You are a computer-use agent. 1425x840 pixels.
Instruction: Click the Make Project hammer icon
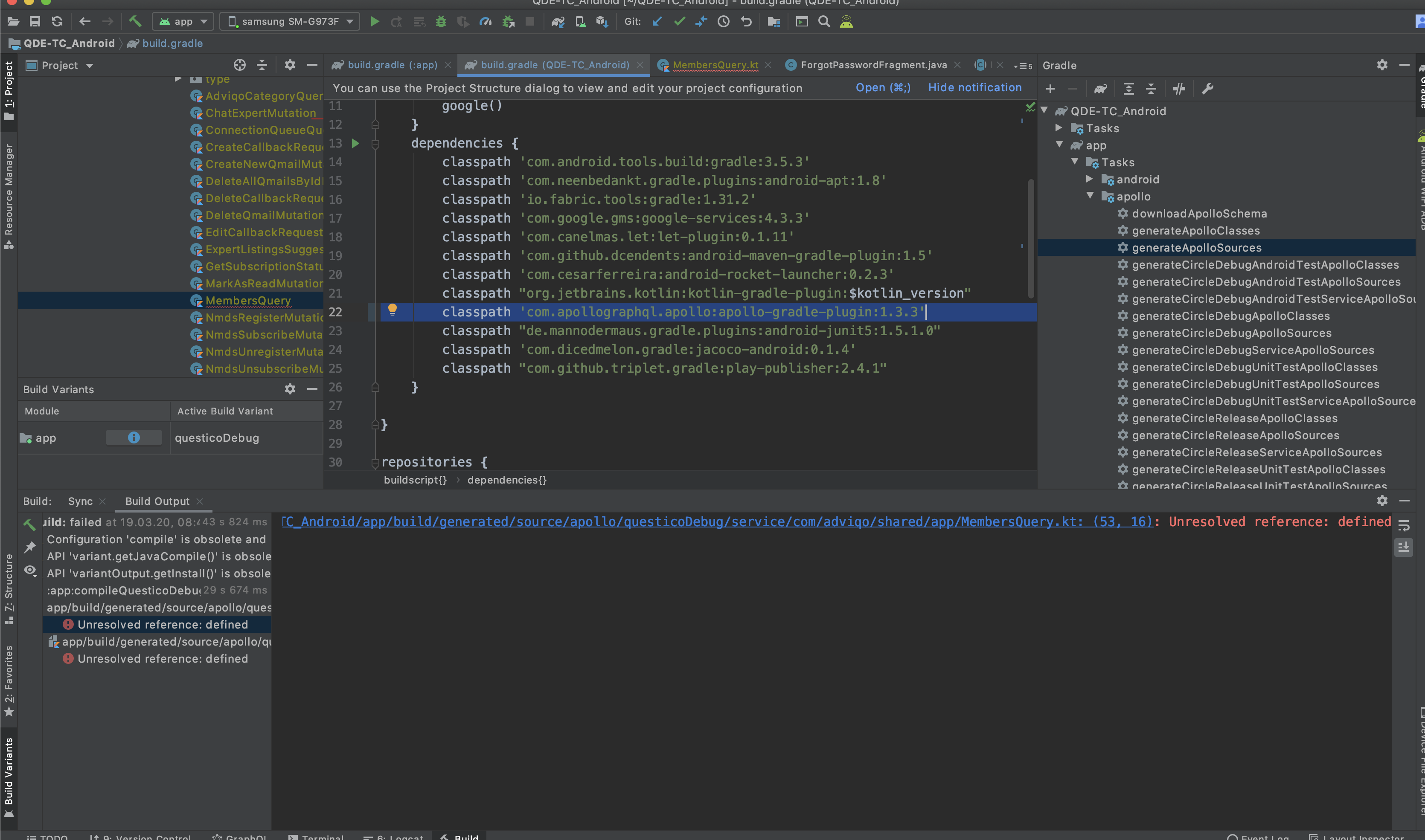[x=135, y=21]
